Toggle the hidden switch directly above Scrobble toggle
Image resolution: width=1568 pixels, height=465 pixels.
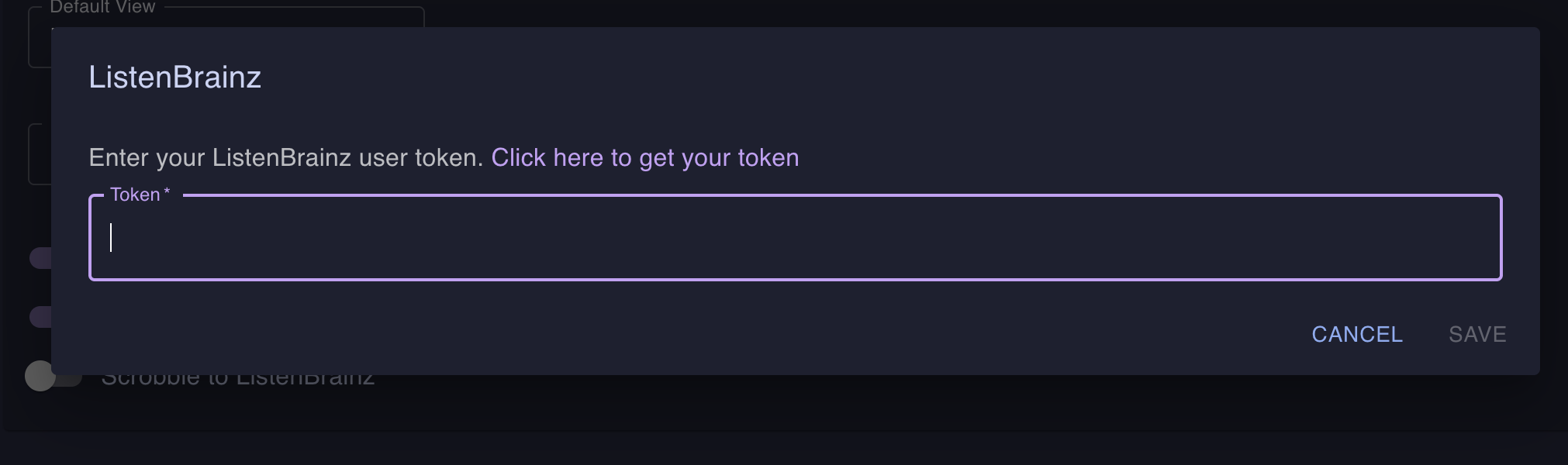(40, 316)
